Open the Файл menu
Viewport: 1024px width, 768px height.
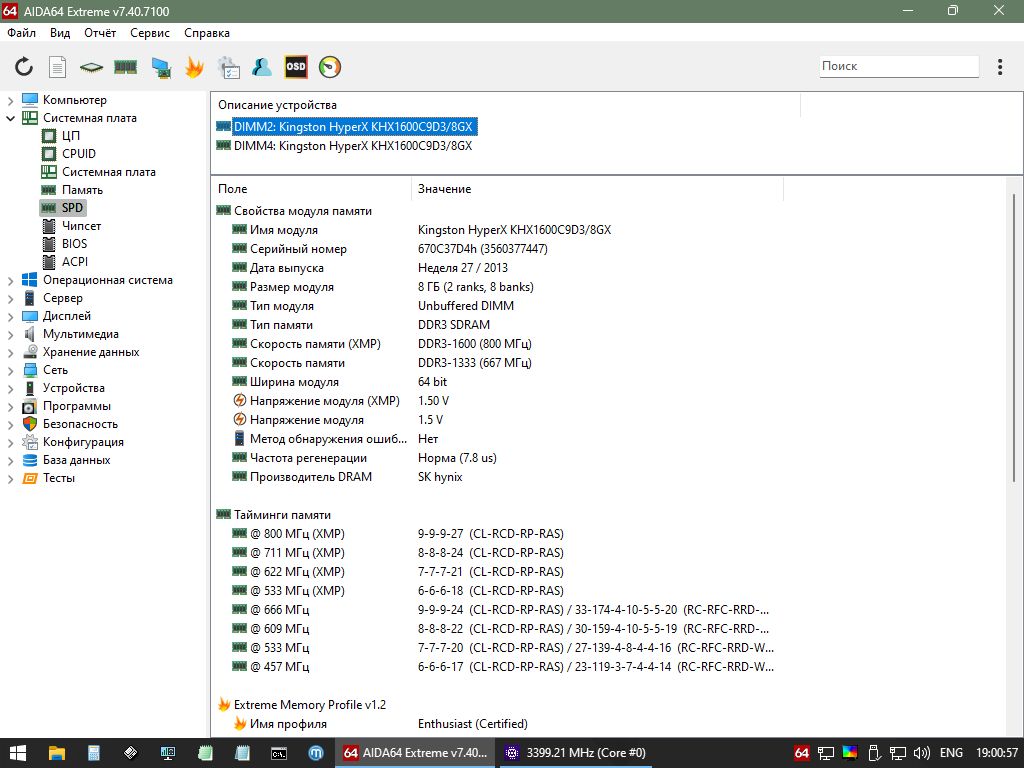(22, 33)
